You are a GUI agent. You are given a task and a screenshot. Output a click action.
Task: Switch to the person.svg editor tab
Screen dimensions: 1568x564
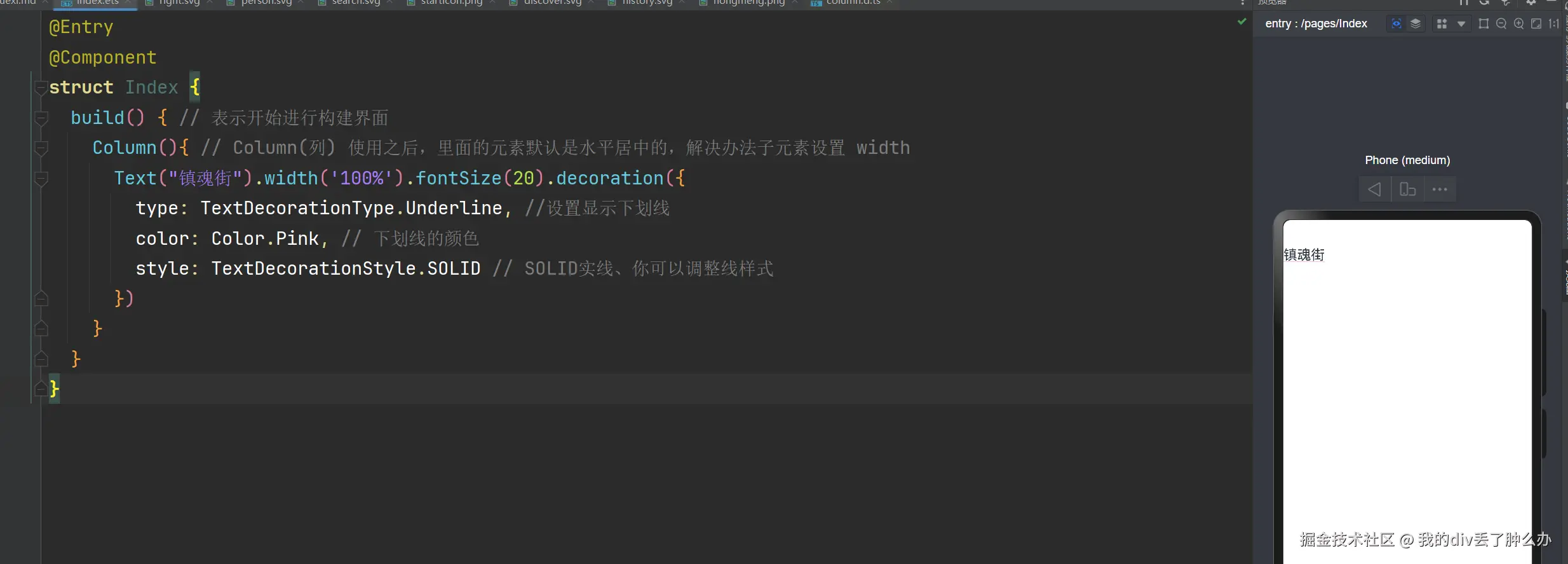click(266, 3)
